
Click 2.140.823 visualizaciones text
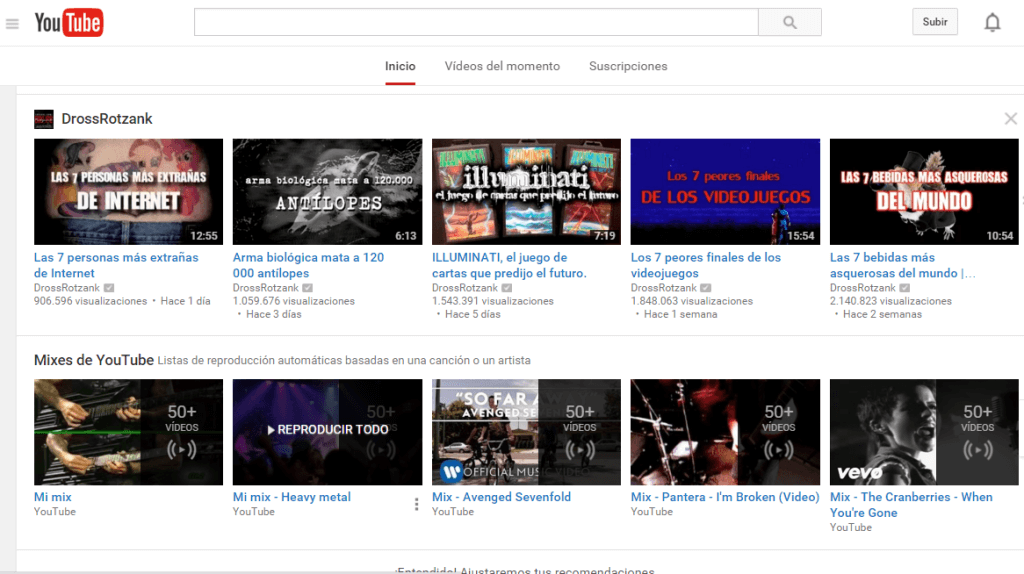click(x=890, y=301)
